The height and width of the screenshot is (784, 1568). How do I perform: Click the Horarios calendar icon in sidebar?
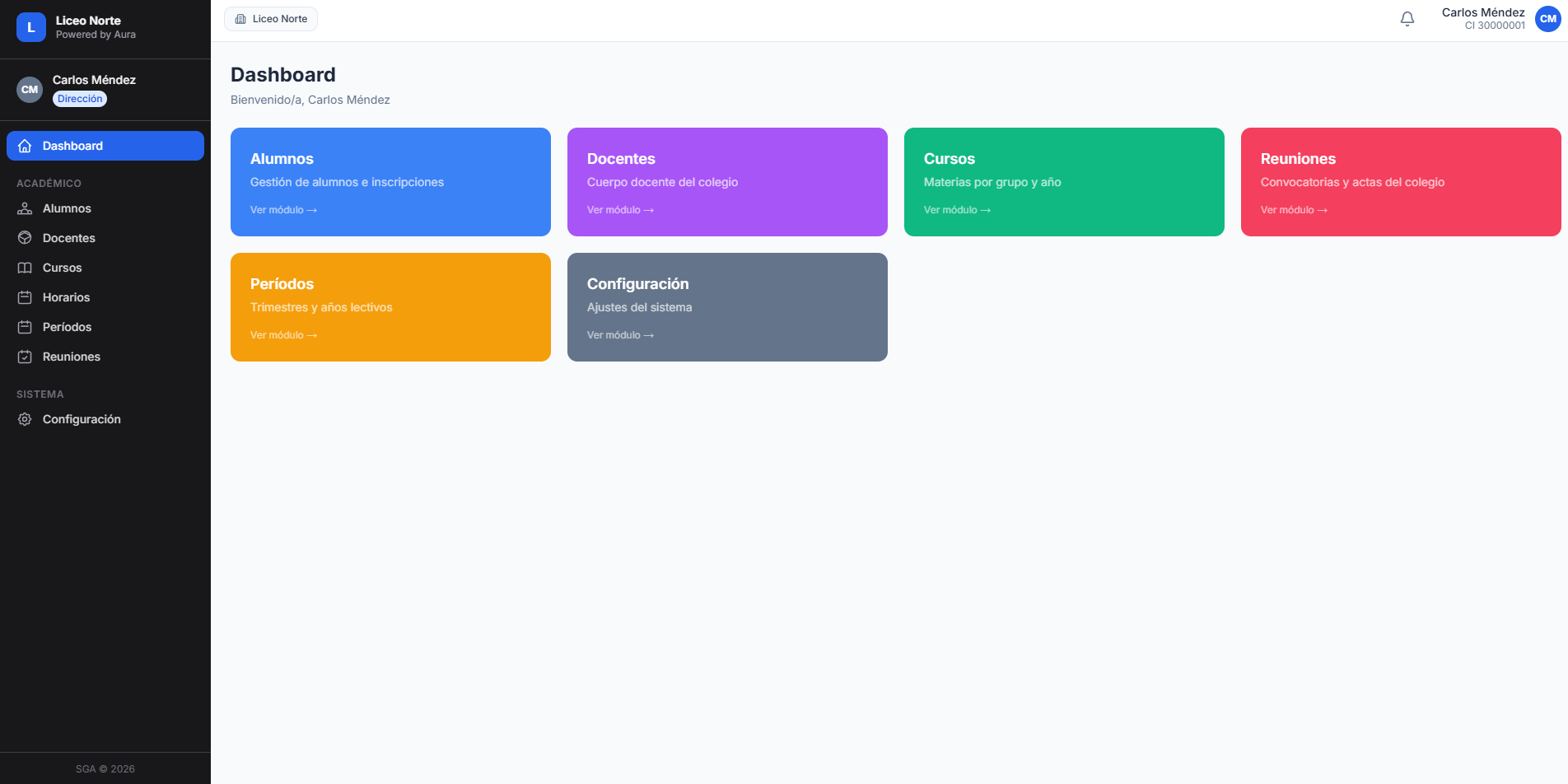[25, 297]
